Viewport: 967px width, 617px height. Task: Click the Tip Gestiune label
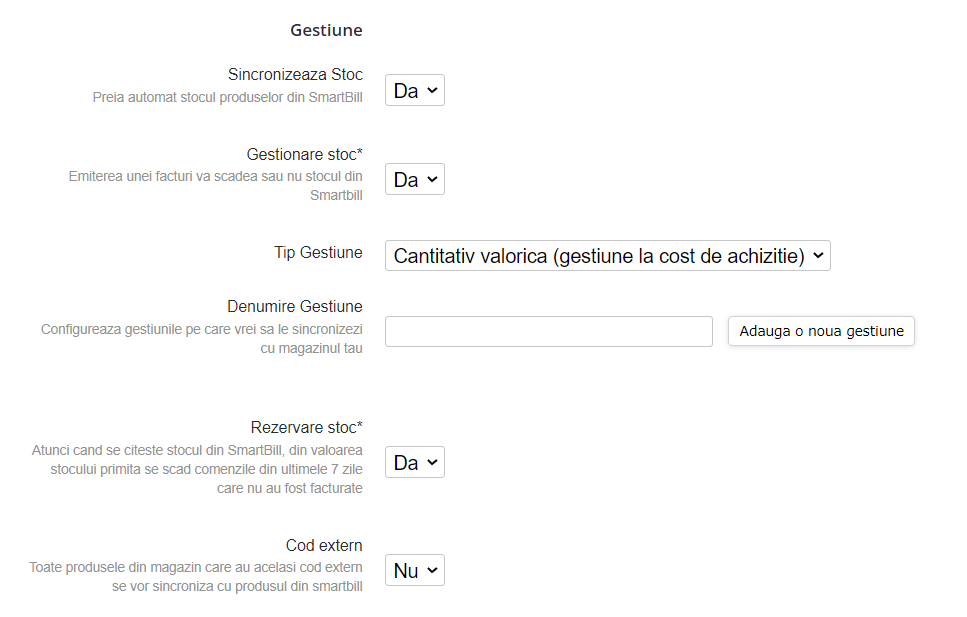(x=318, y=252)
